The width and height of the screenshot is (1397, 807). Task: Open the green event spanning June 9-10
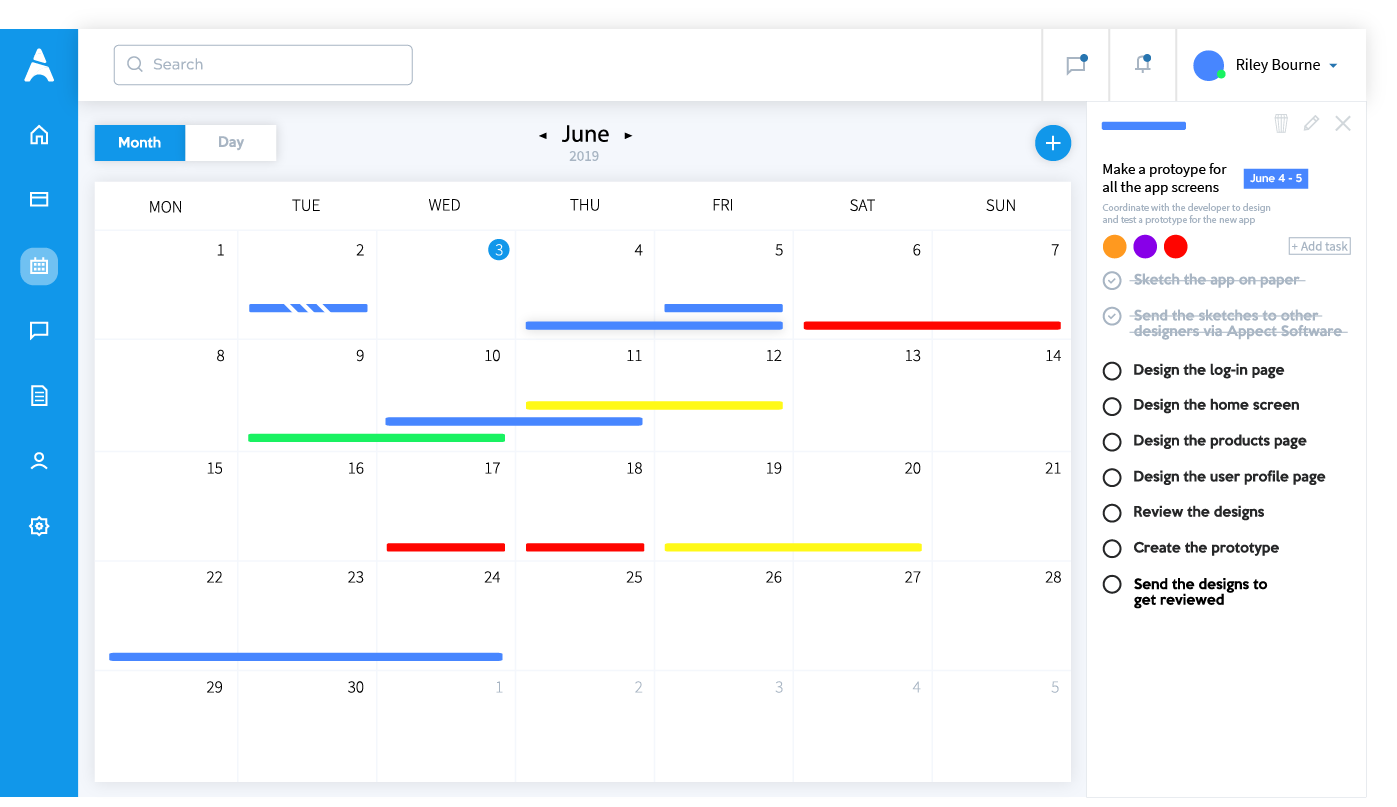click(x=376, y=438)
